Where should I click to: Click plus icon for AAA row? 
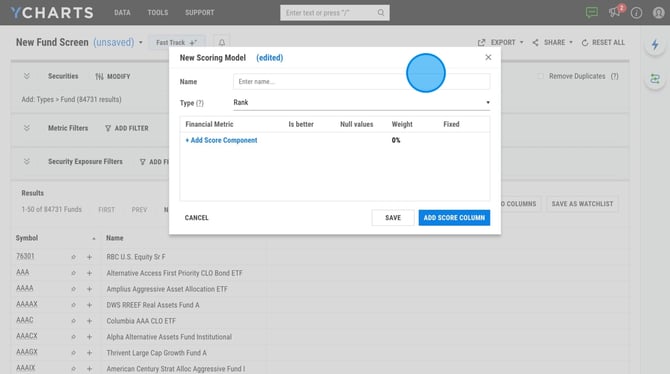pyautogui.click(x=89, y=273)
